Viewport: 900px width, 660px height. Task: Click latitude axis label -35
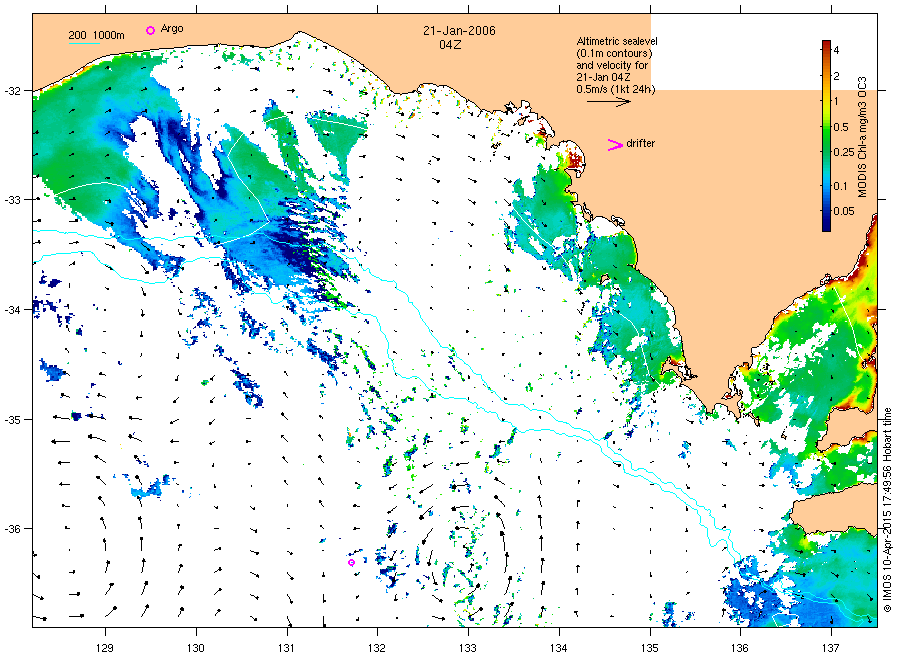coord(12,420)
